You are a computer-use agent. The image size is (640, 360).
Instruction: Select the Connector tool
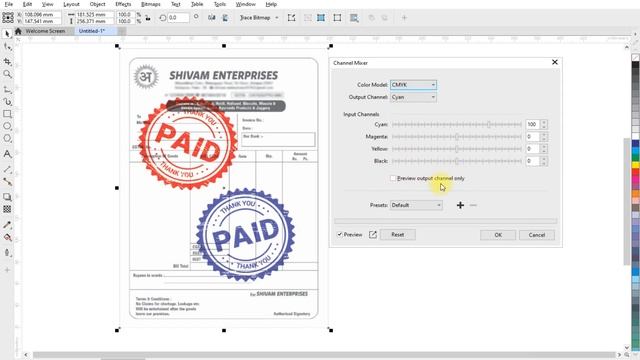pos(7,182)
